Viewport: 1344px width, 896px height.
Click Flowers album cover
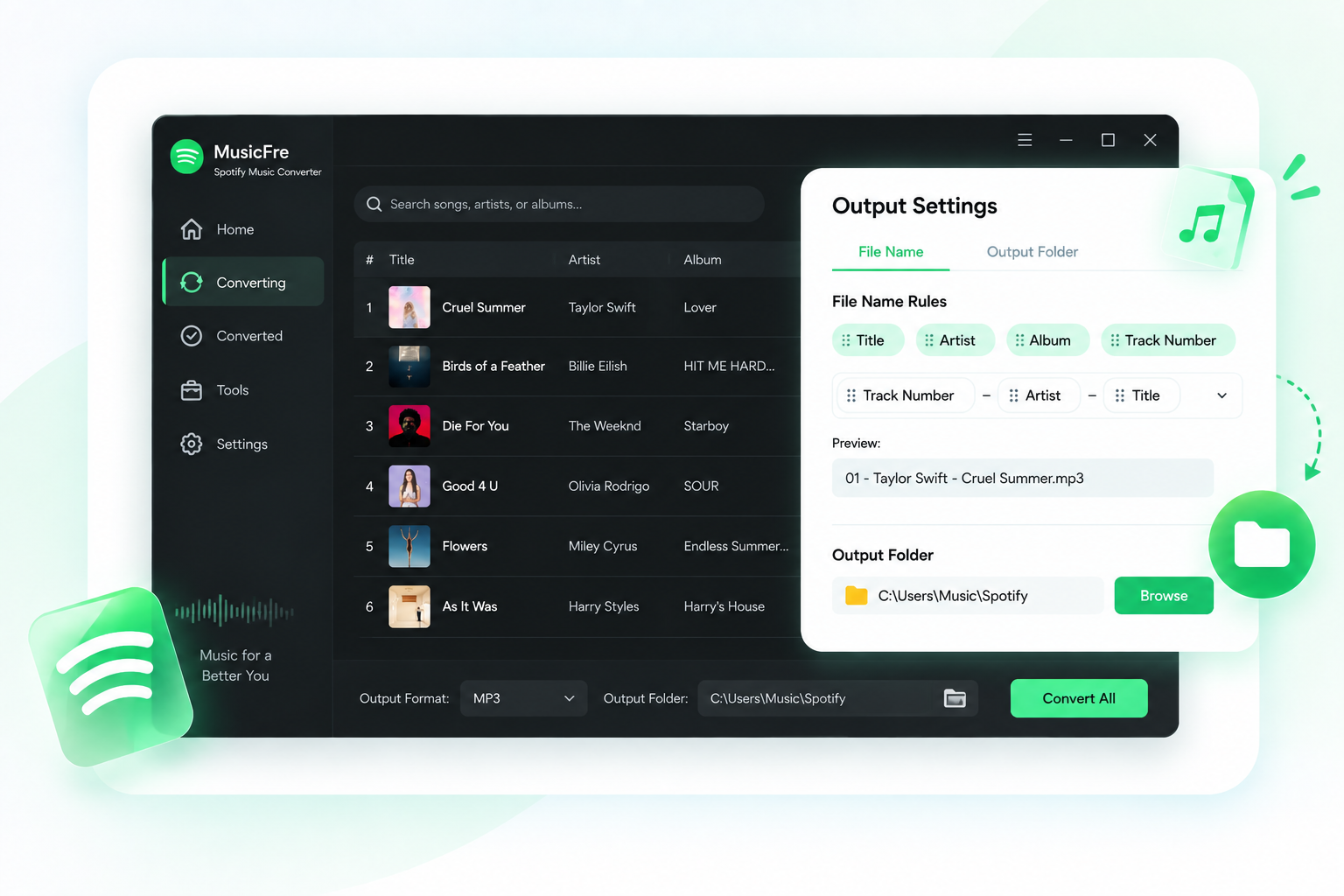(x=409, y=547)
